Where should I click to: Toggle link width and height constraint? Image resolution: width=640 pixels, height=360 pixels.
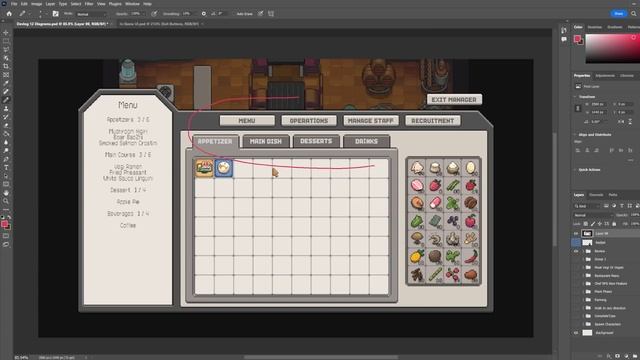pyautogui.click(x=578, y=108)
